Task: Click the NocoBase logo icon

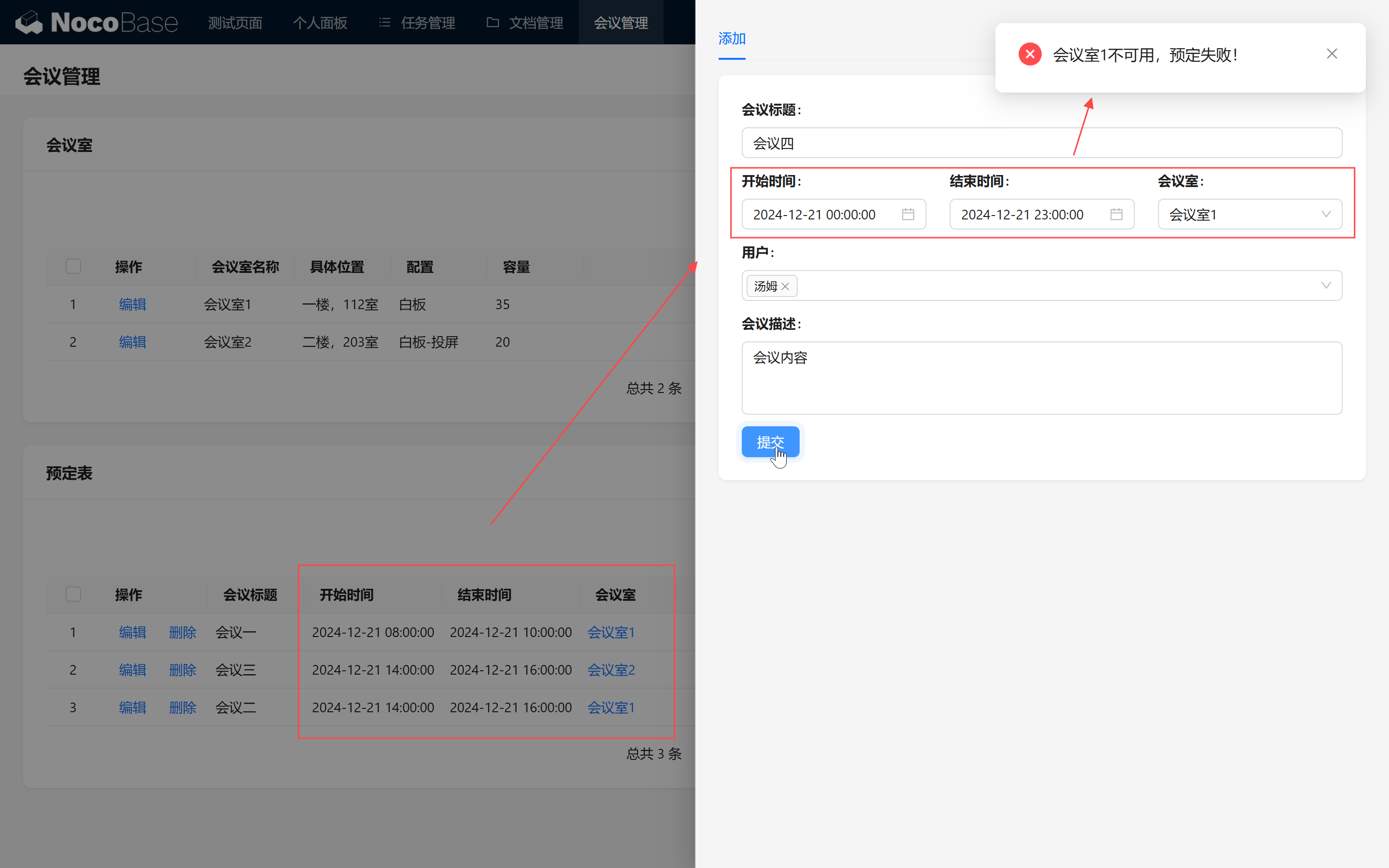Action: click(x=29, y=22)
